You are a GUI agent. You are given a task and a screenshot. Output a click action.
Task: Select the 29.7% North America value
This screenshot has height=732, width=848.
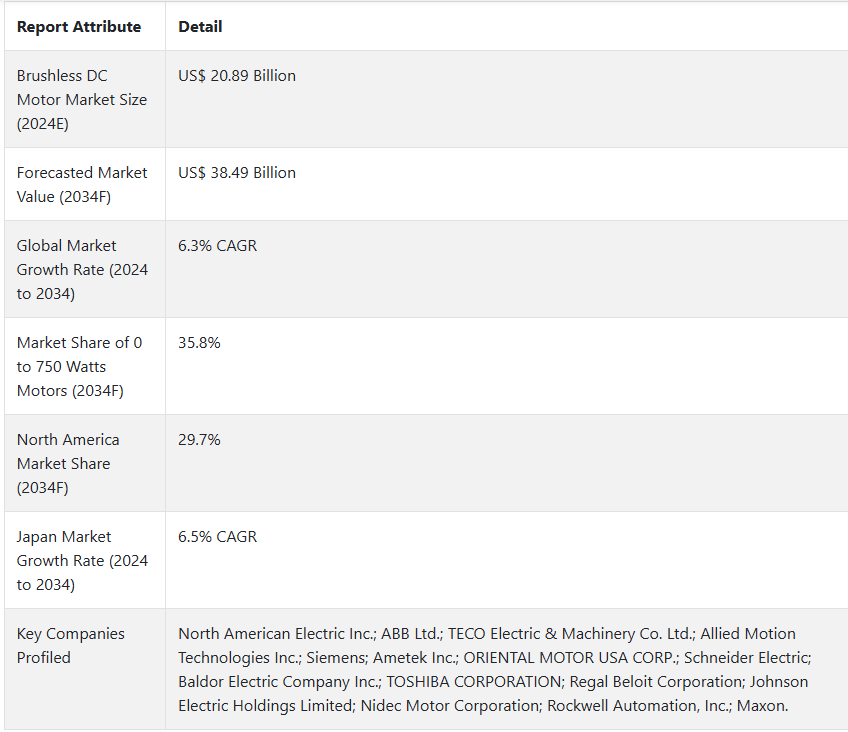(x=199, y=440)
